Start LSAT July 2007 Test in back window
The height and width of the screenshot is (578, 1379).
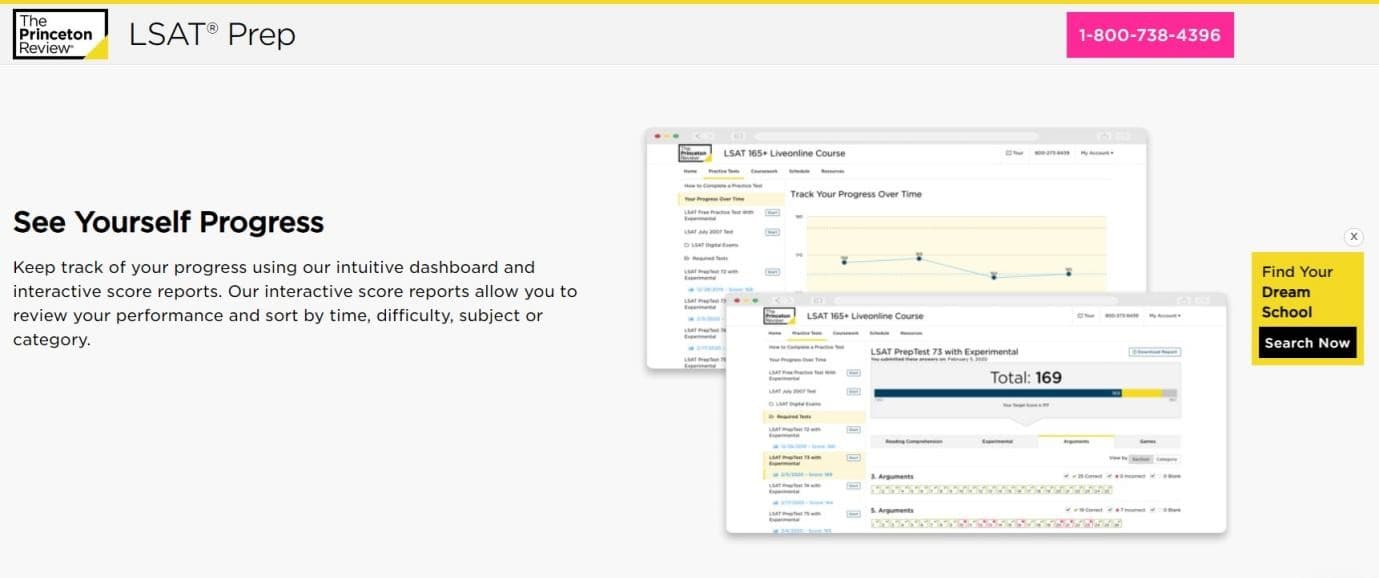[772, 232]
